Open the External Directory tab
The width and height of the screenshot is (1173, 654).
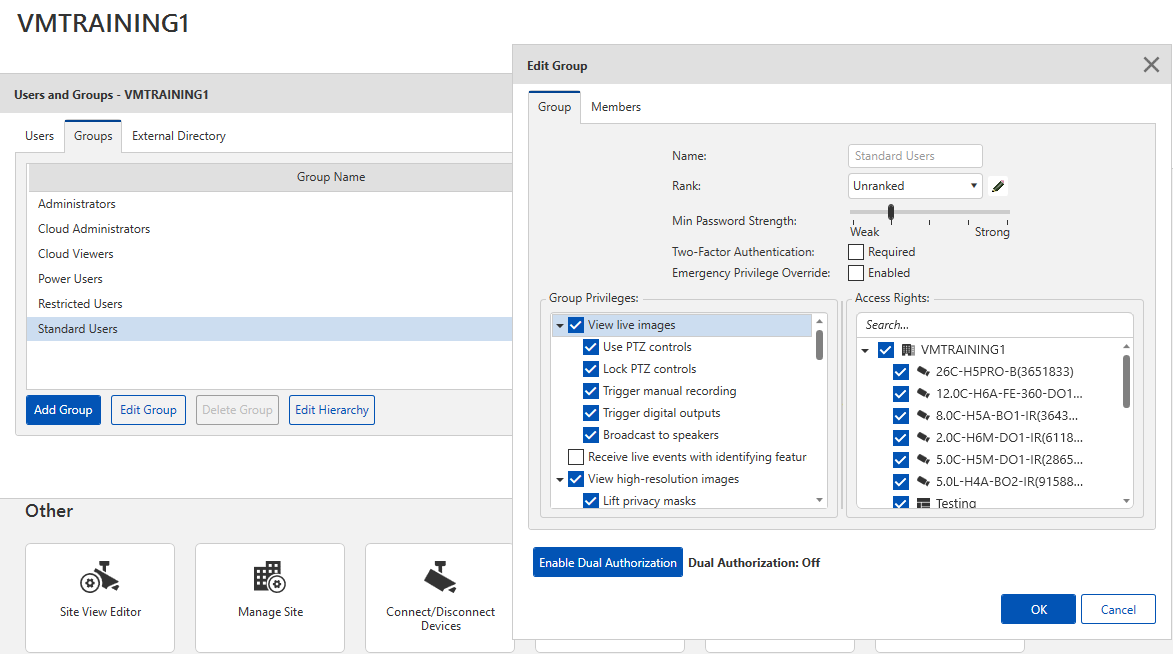(x=179, y=136)
